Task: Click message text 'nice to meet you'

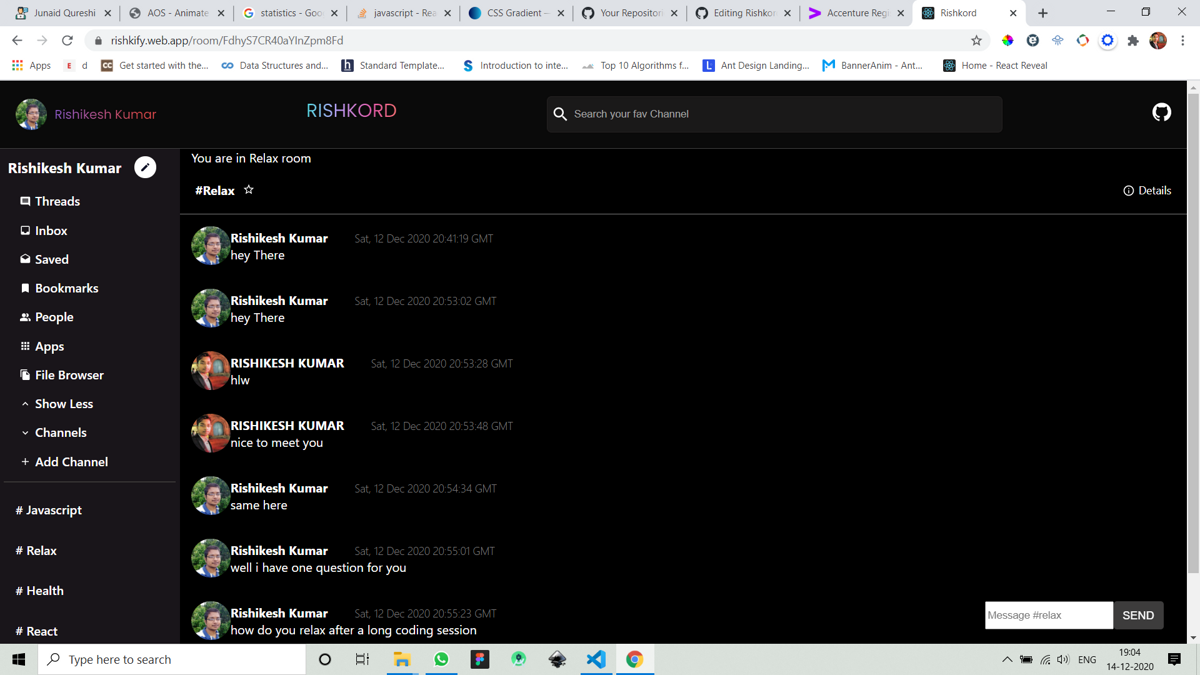Action: 277,443
